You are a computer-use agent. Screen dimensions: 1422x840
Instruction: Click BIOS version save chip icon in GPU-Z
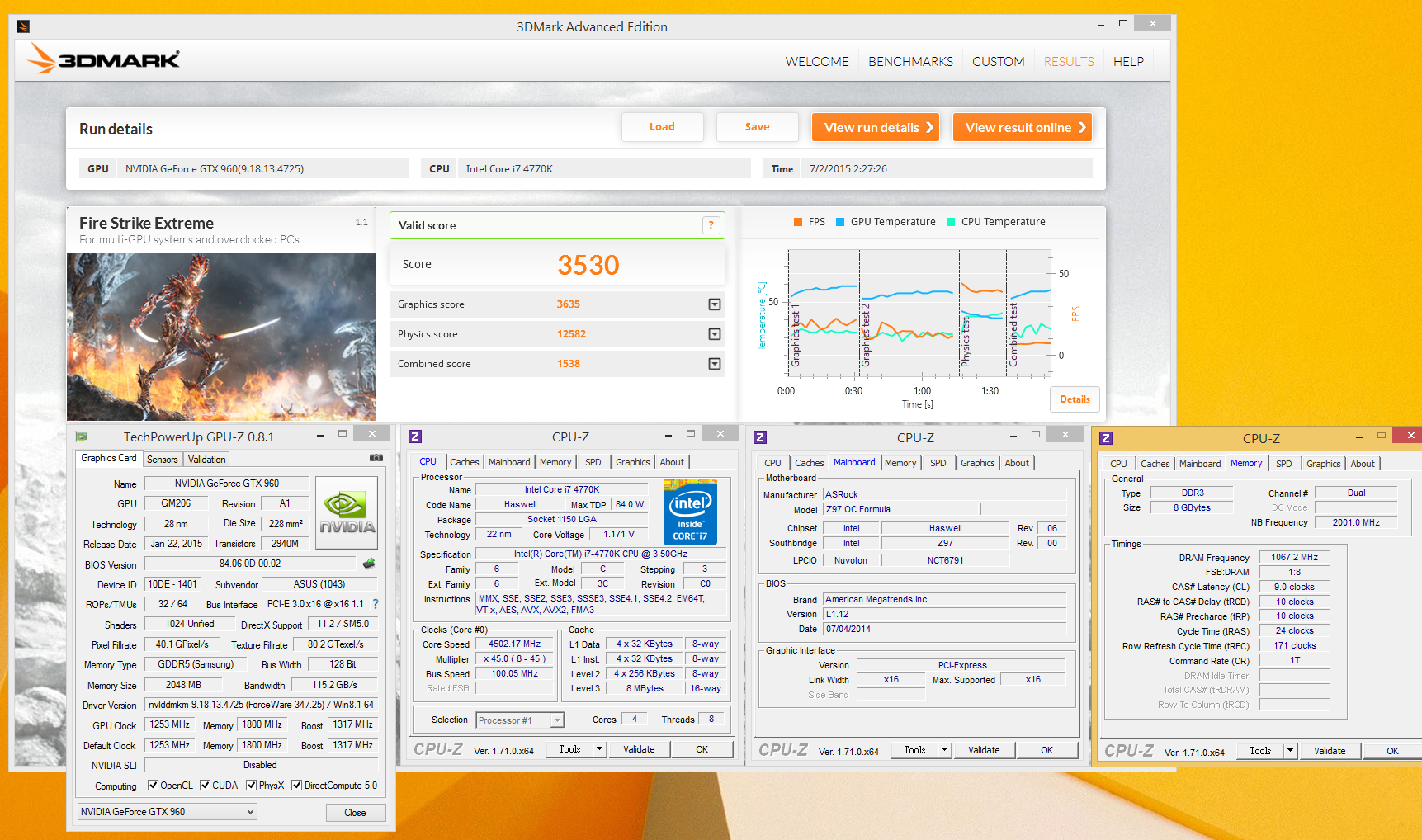369,564
